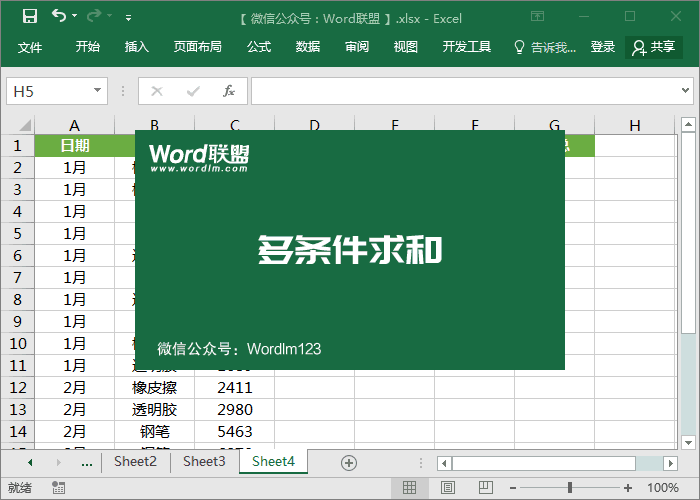Click the Undo arrow icon
Viewport: 700px width, 500px height.
click(x=58, y=16)
